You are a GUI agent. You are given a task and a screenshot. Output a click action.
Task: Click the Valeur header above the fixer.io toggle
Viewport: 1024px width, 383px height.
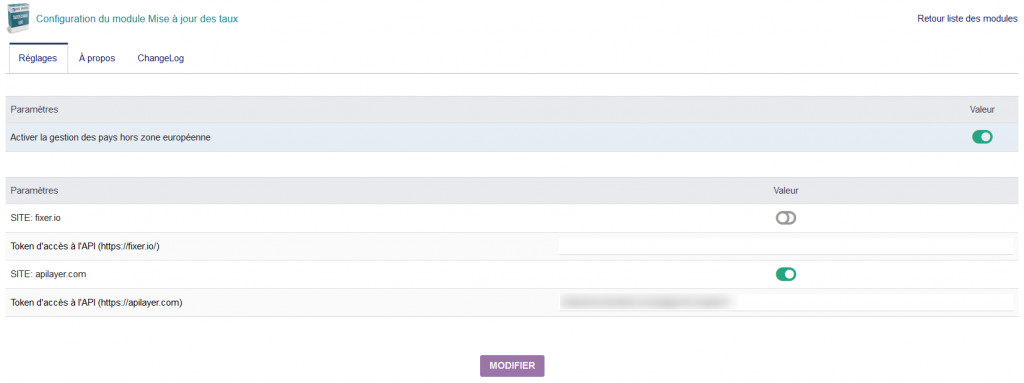786,190
